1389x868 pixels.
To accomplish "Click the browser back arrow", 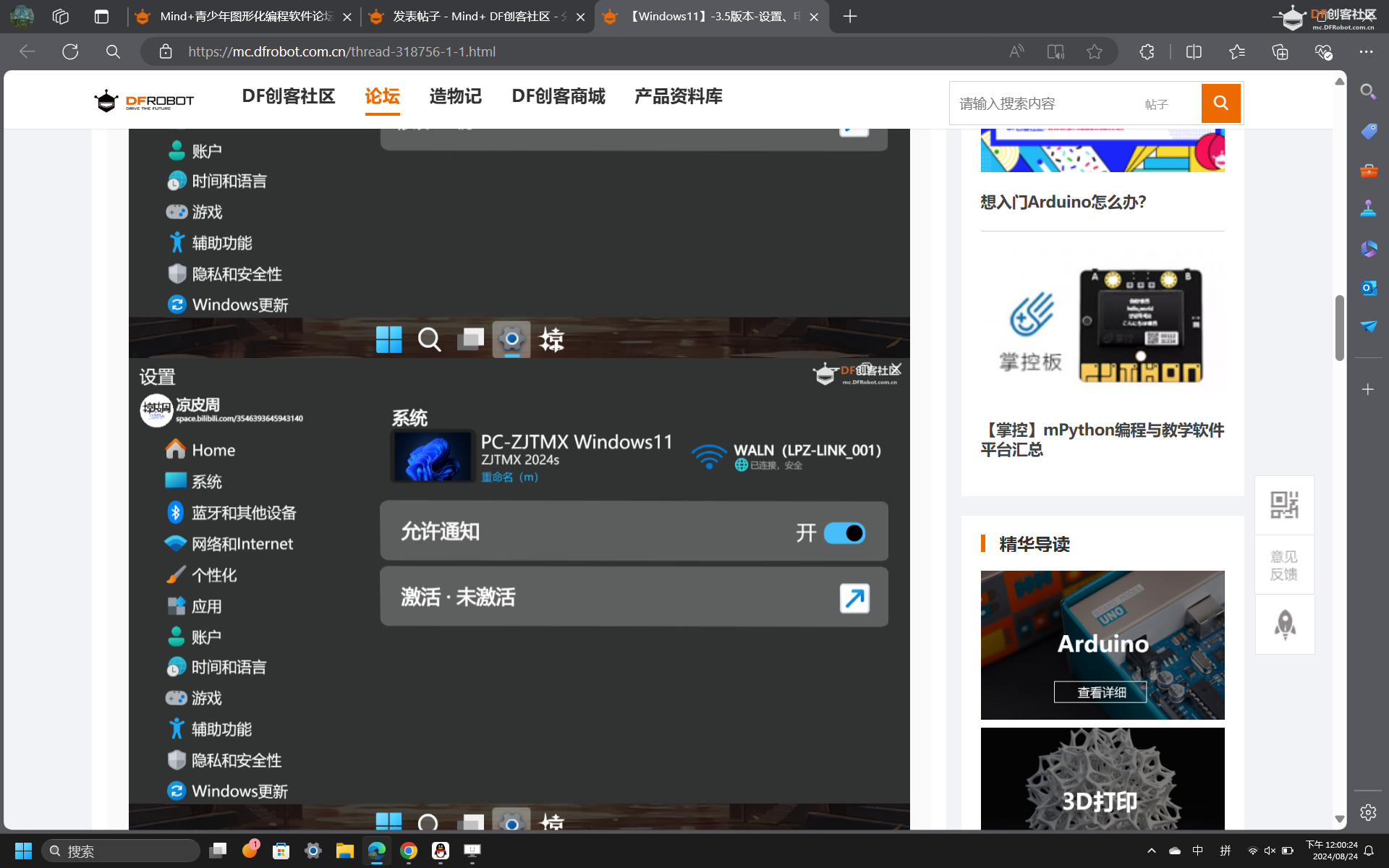I will click(x=27, y=51).
